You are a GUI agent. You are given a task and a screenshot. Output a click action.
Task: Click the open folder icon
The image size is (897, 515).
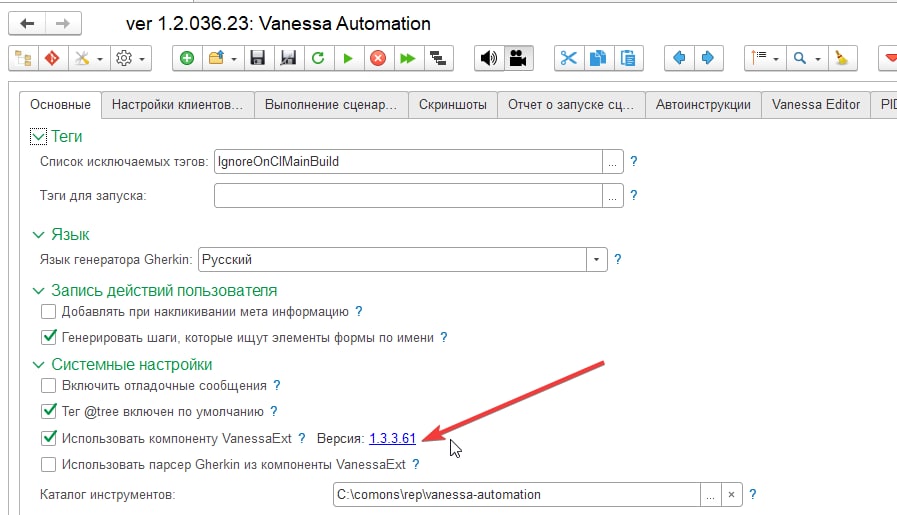(216, 58)
